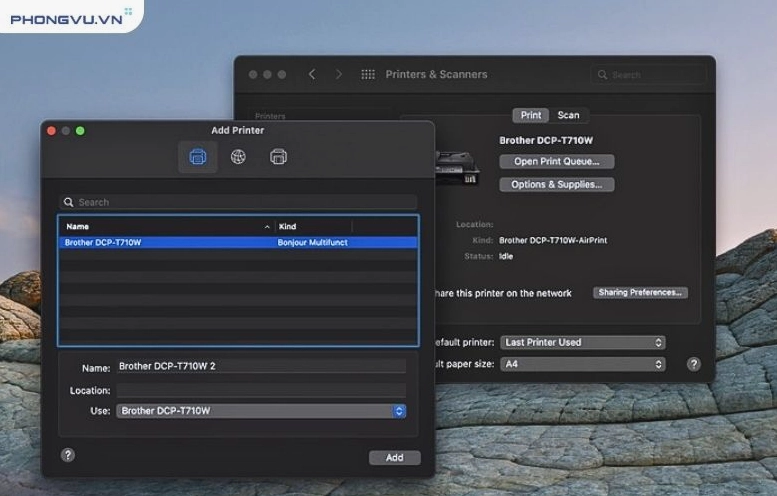This screenshot has height=496, width=777.
Task: Click the help icon in Printers & Scanners
Action: coord(693,364)
